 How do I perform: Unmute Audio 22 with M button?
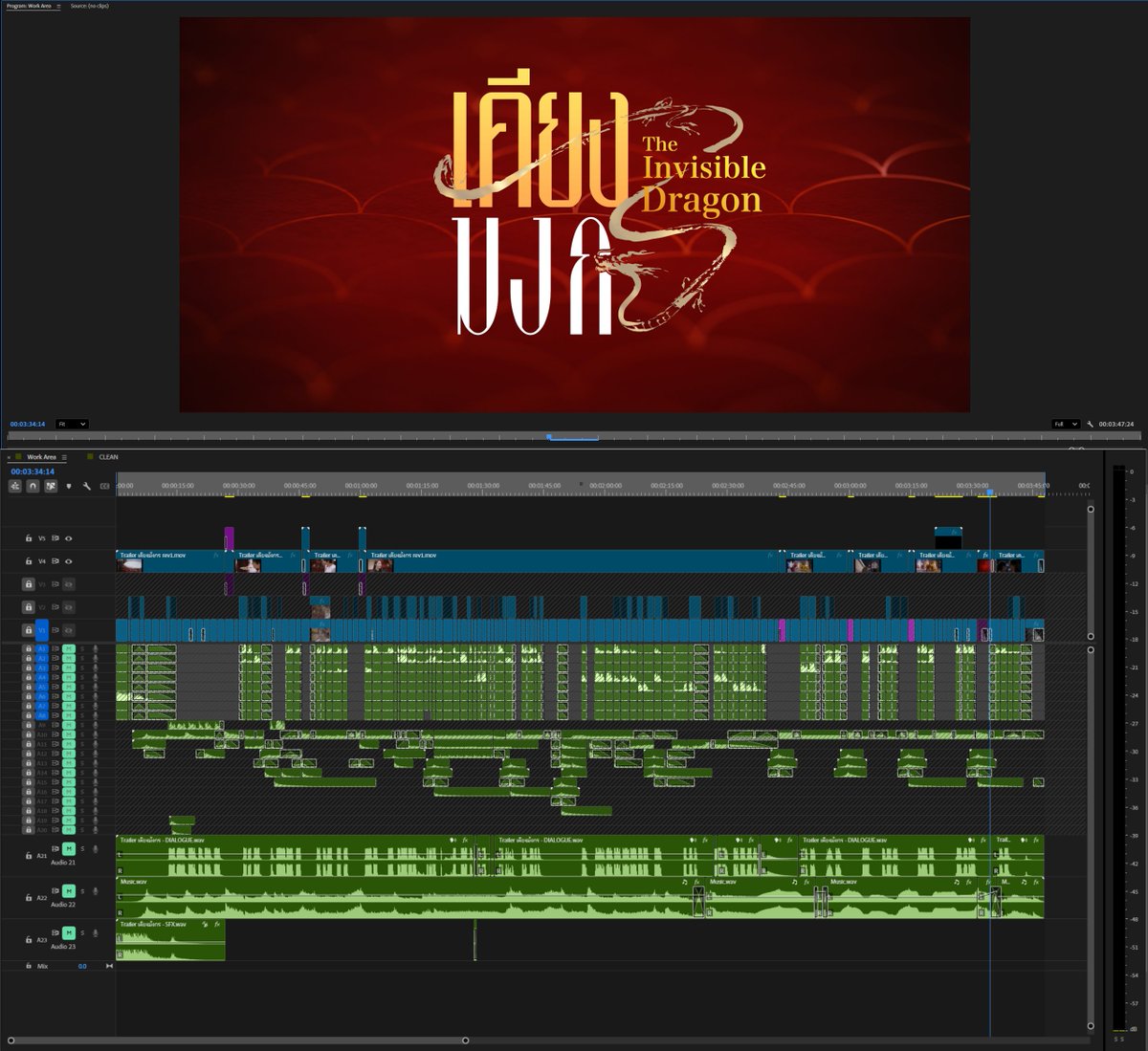[x=69, y=891]
